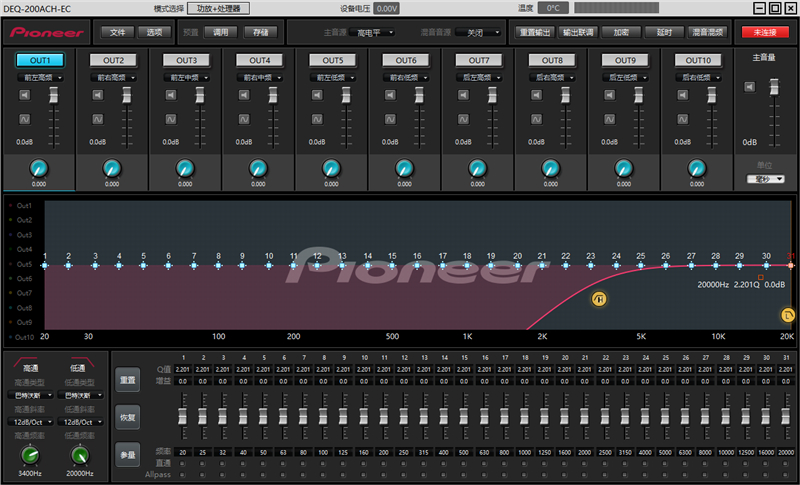Open the OUT2 channel type dropdown
The image size is (800, 485).
click(x=112, y=77)
